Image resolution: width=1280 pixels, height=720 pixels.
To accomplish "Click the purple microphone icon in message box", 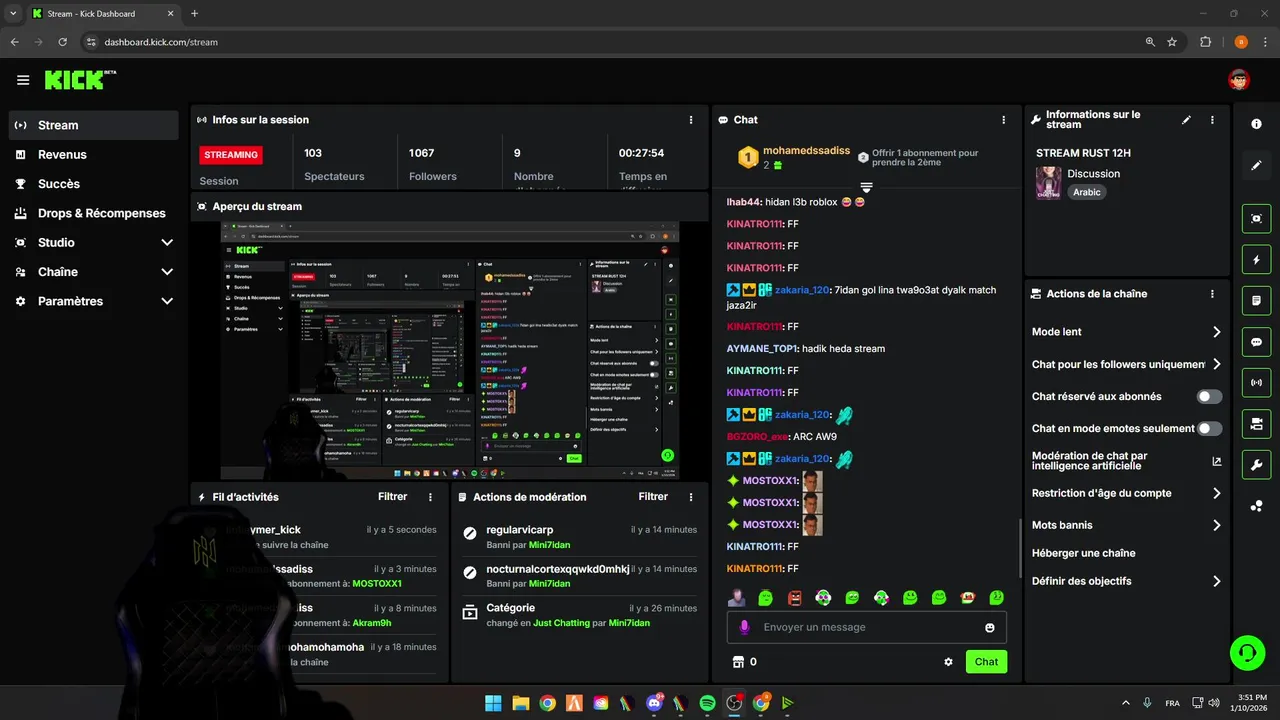I will (x=744, y=627).
